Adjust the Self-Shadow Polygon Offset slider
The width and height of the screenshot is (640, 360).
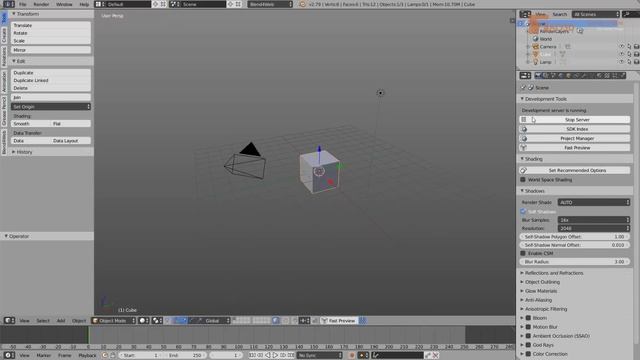click(575, 237)
